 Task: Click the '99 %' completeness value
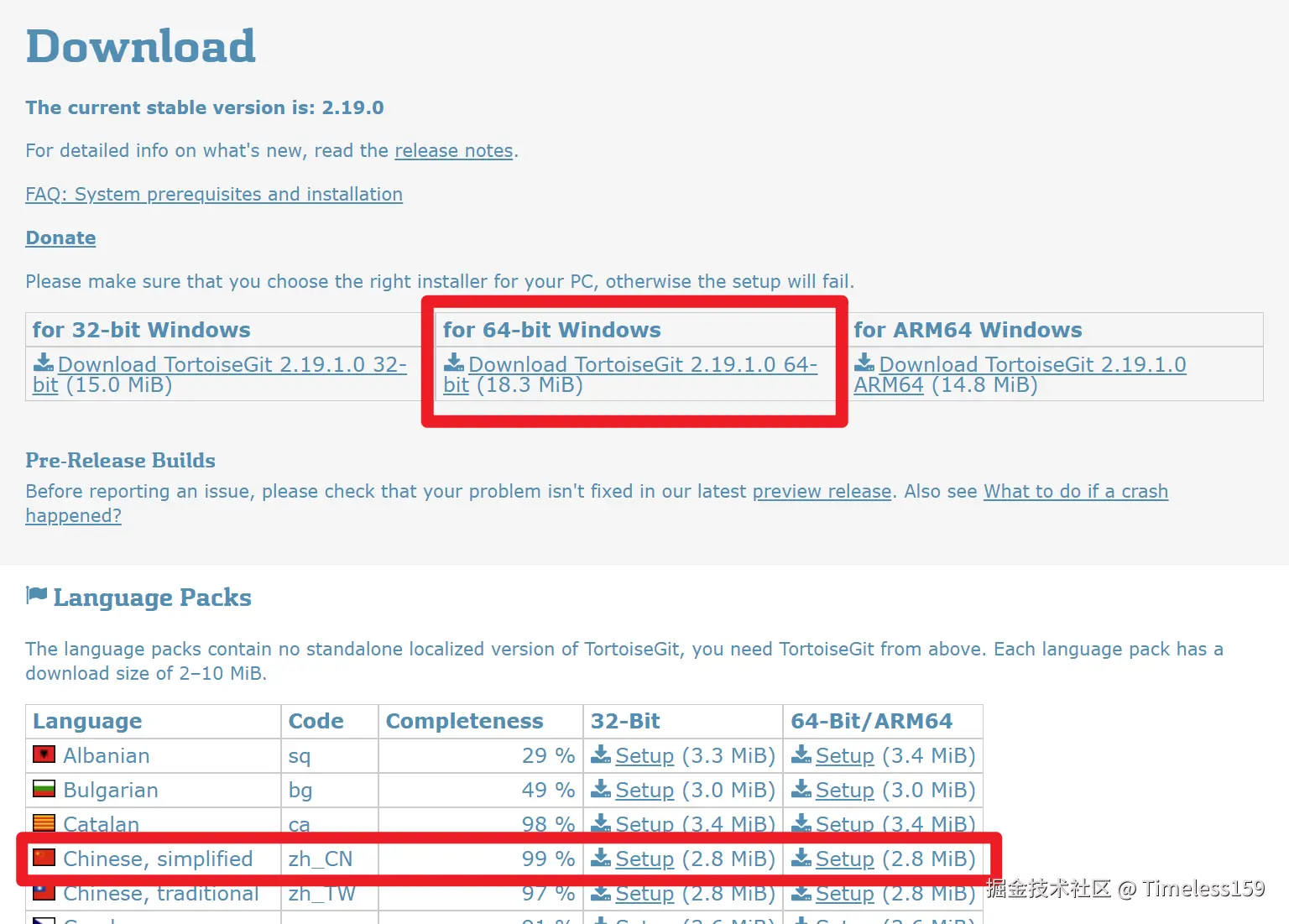(548, 859)
